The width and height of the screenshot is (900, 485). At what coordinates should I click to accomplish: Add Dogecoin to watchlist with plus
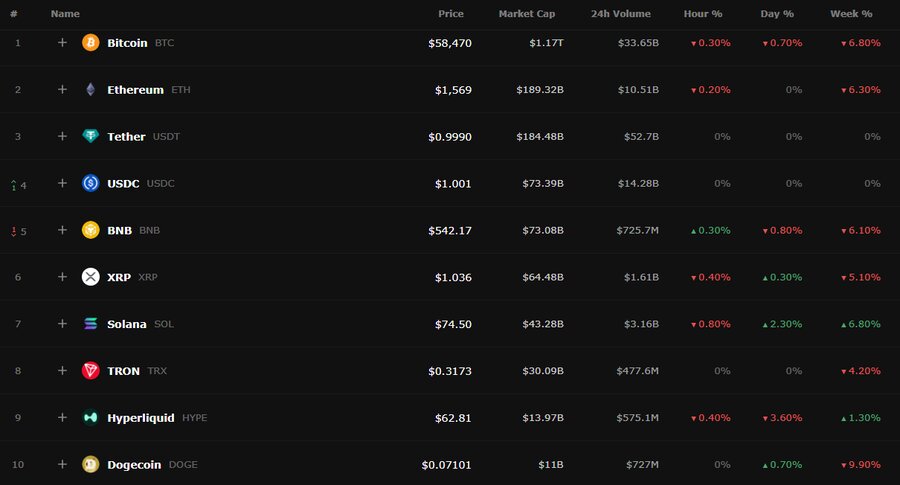(62, 464)
